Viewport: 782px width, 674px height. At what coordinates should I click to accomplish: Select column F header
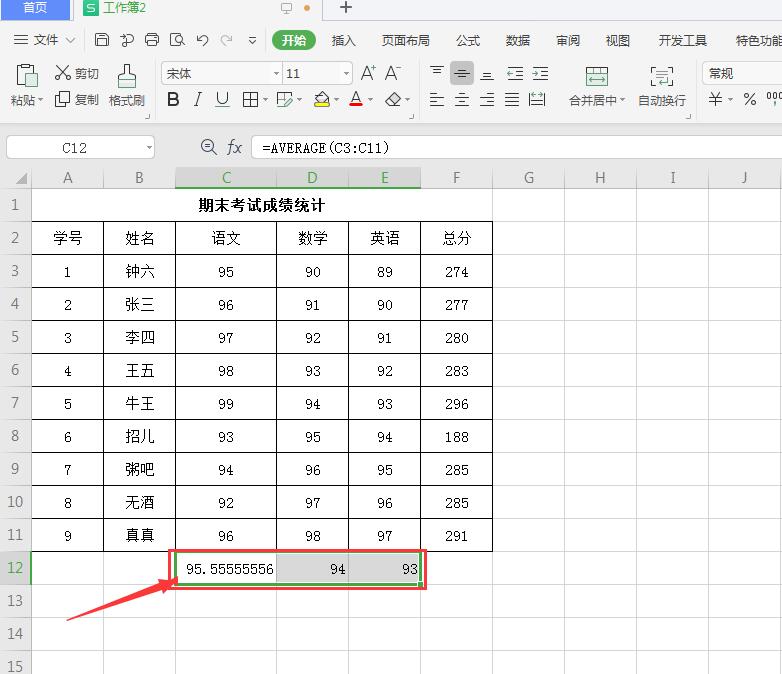click(x=456, y=178)
